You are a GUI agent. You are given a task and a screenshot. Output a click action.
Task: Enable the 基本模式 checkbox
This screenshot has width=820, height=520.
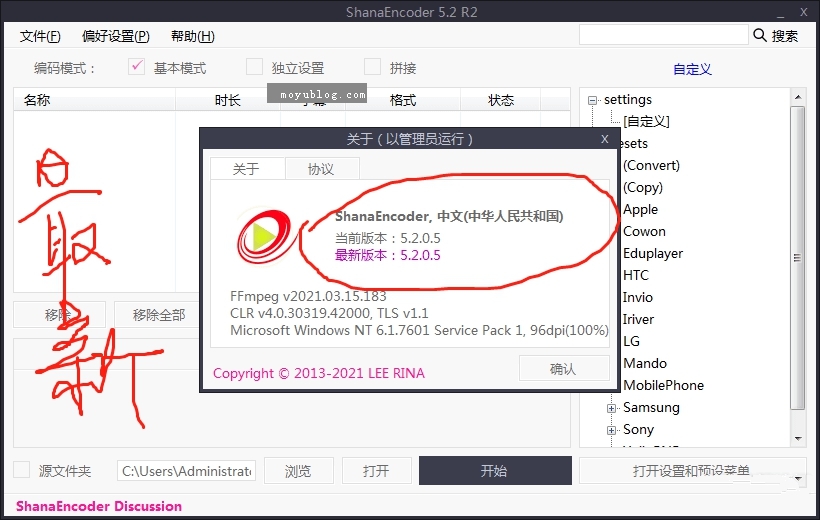click(136, 67)
